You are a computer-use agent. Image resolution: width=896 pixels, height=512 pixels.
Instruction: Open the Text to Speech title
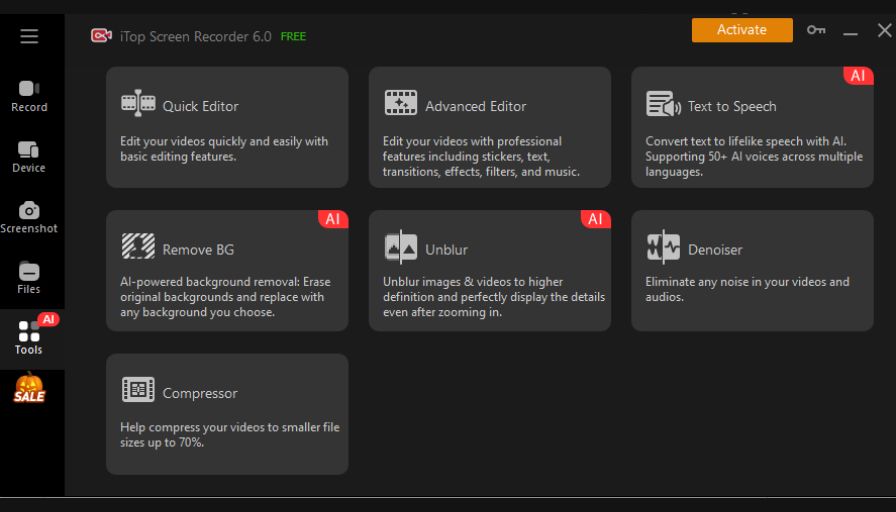point(732,106)
